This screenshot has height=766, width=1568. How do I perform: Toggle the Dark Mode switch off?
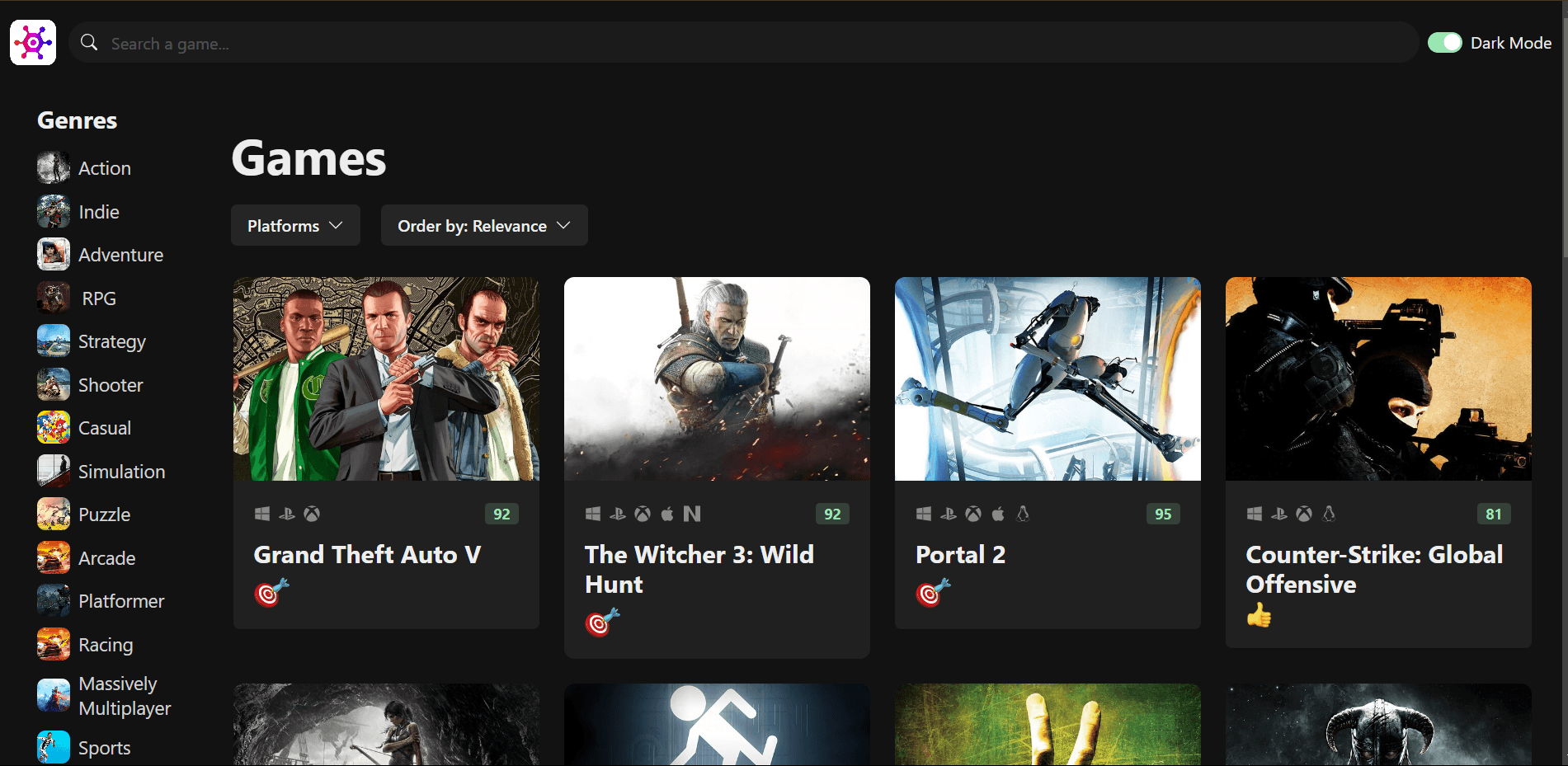pyautogui.click(x=1444, y=43)
